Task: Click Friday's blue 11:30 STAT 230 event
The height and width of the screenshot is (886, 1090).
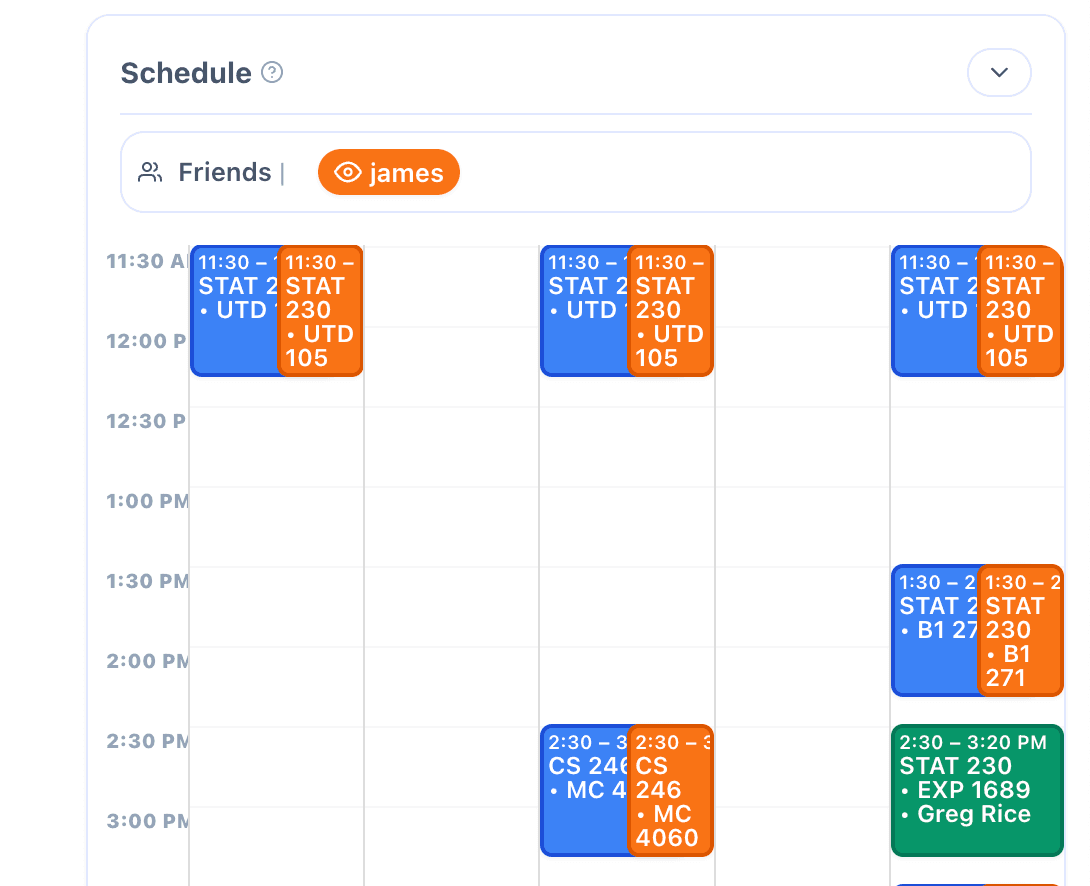Action: (935, 310)
